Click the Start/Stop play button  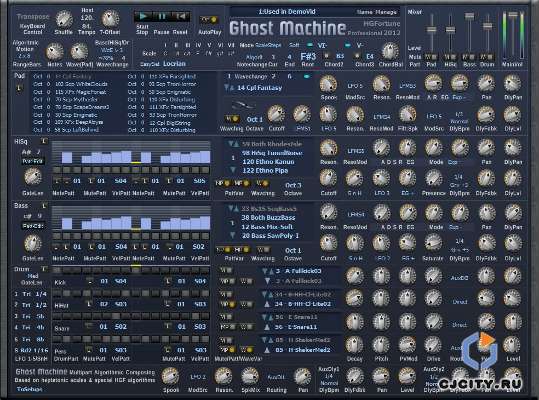[144, 16]
